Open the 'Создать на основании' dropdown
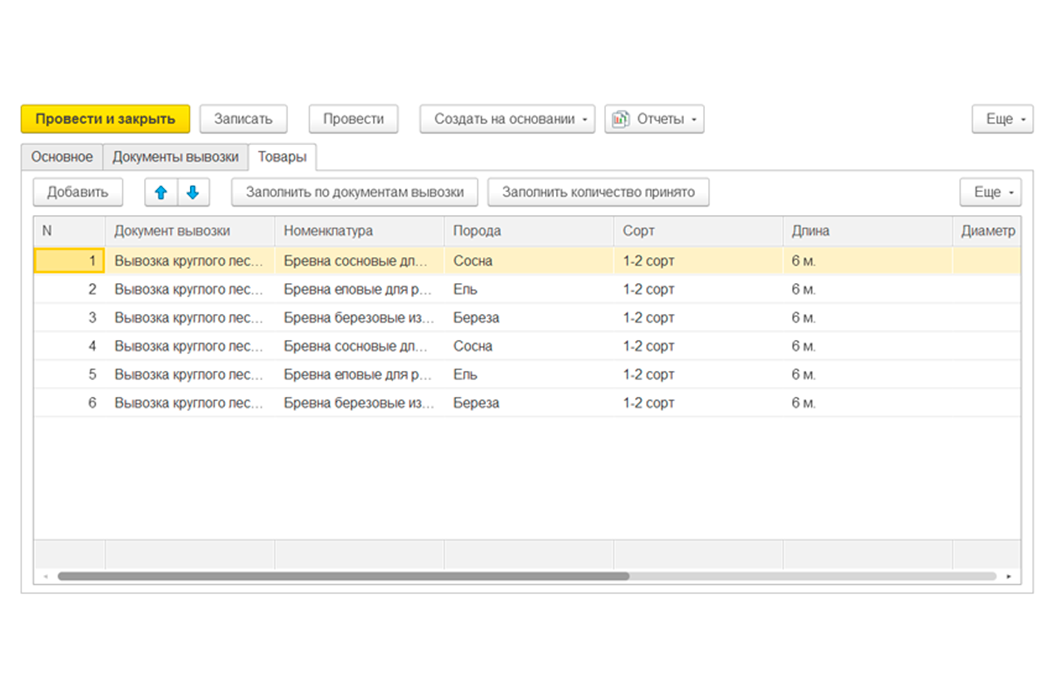1058x699 pixels. pyautogui.click(x=507, y=119)
